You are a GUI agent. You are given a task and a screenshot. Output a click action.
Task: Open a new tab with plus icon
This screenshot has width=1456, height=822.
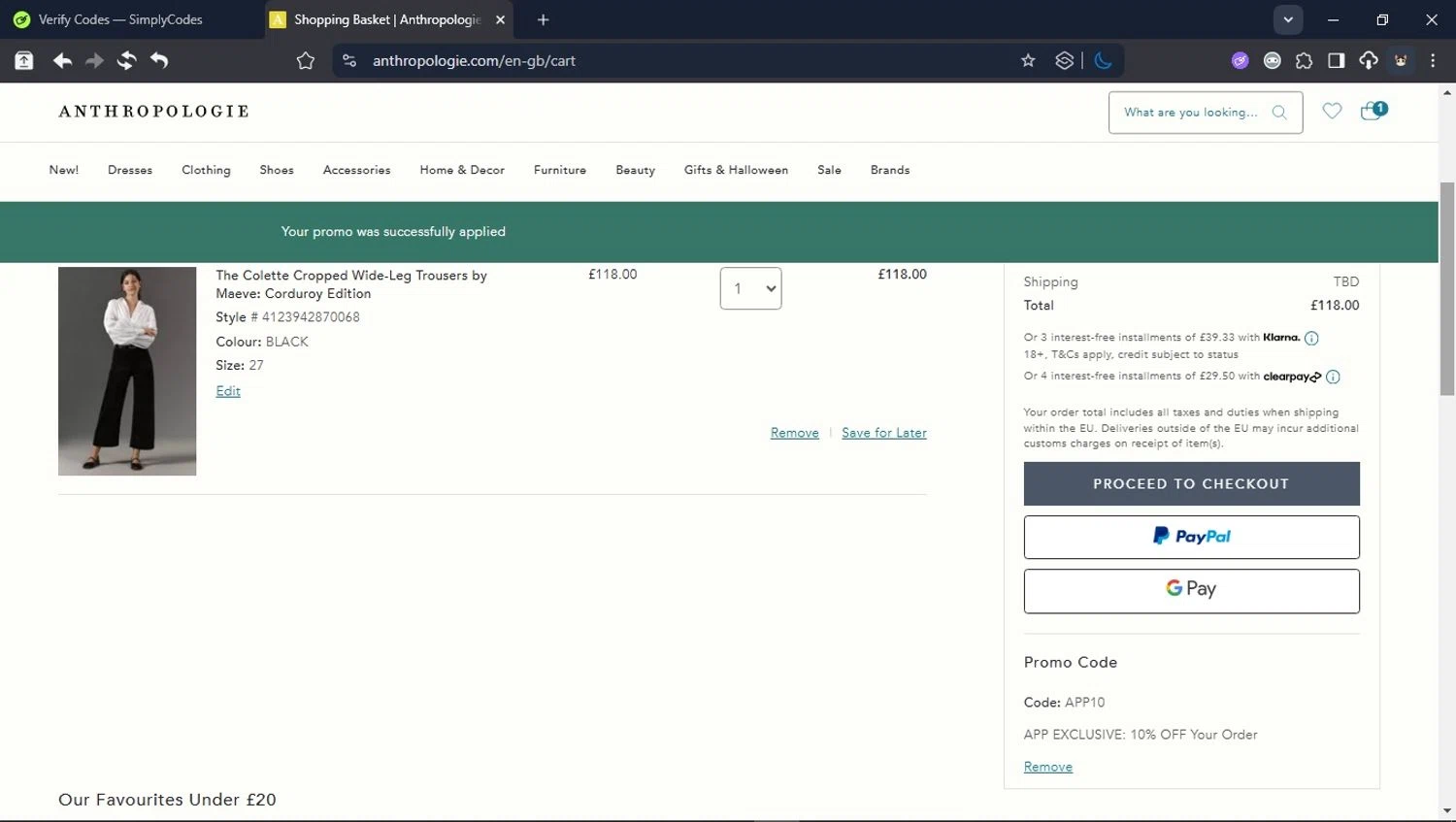[543, 19]
